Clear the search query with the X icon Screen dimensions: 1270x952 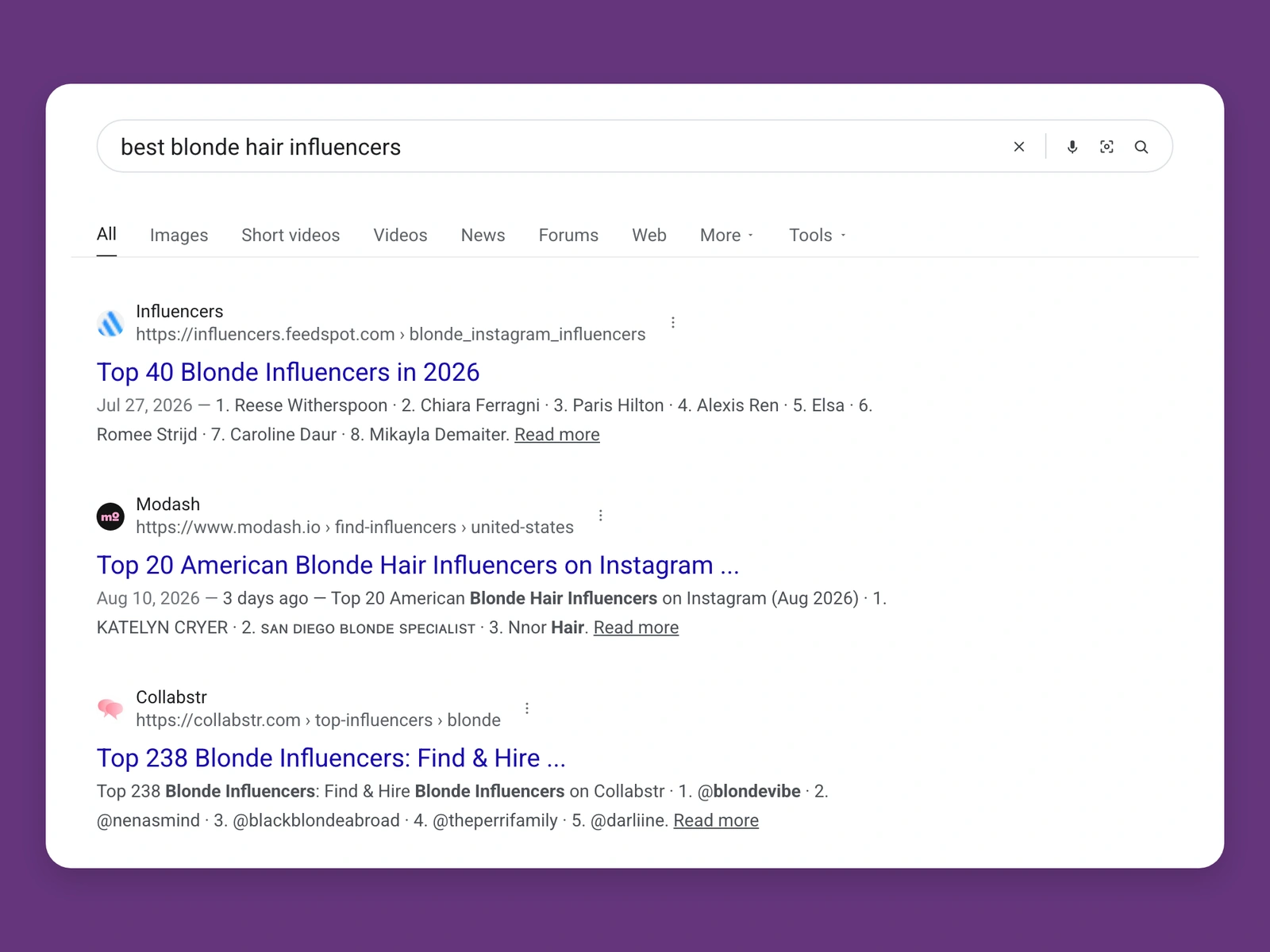click(1019, 147)
